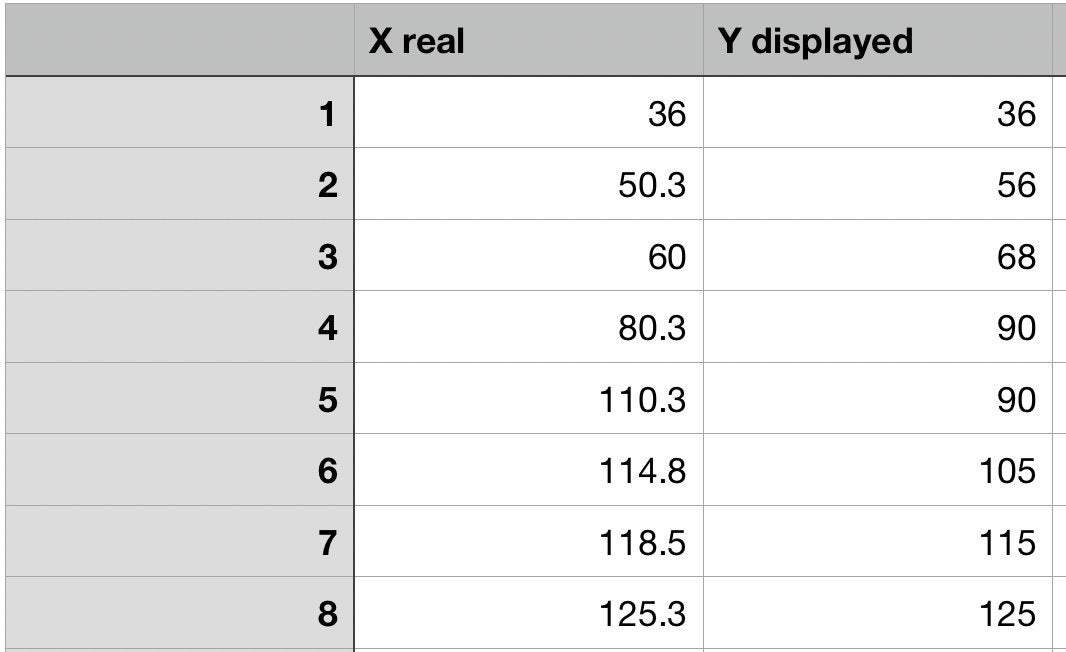Screen dimensions: 1066x652
Task: Click the Y displayed cell showing 68
Action: pyautogui.click(x=877, y=258)
